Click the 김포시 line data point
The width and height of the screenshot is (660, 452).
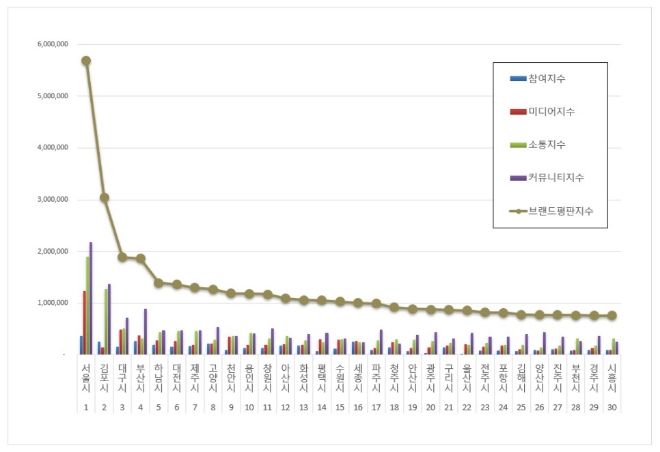[104, 198]
